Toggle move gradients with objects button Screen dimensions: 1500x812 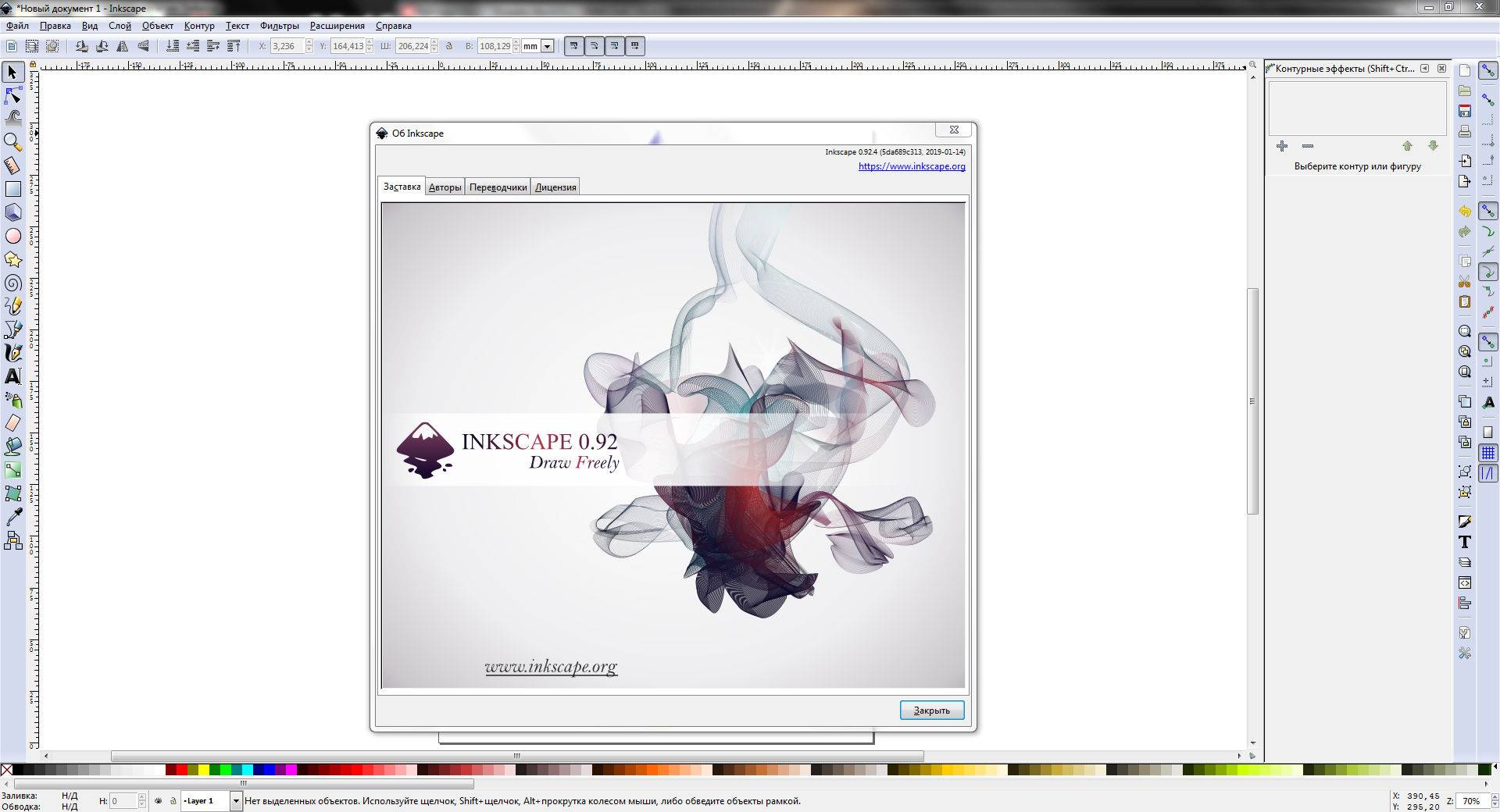tap(615, 46)
